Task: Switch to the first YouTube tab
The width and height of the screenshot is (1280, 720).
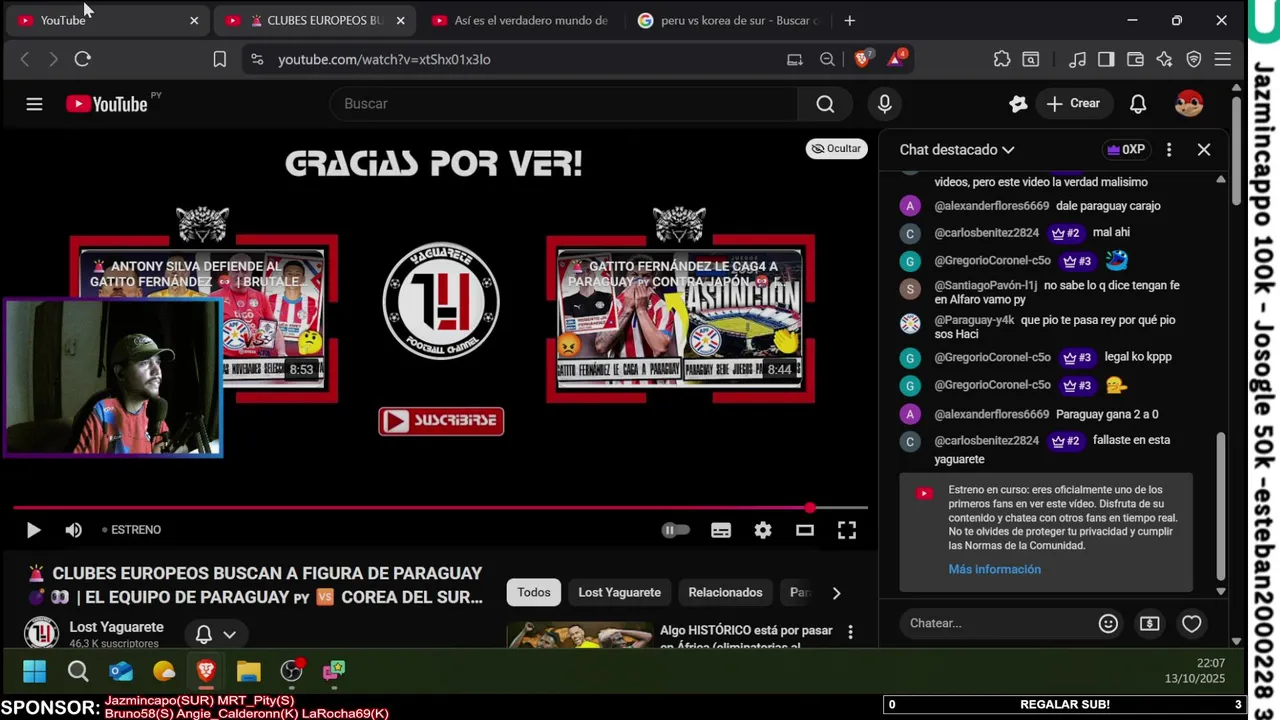Action: pos(107,20)
